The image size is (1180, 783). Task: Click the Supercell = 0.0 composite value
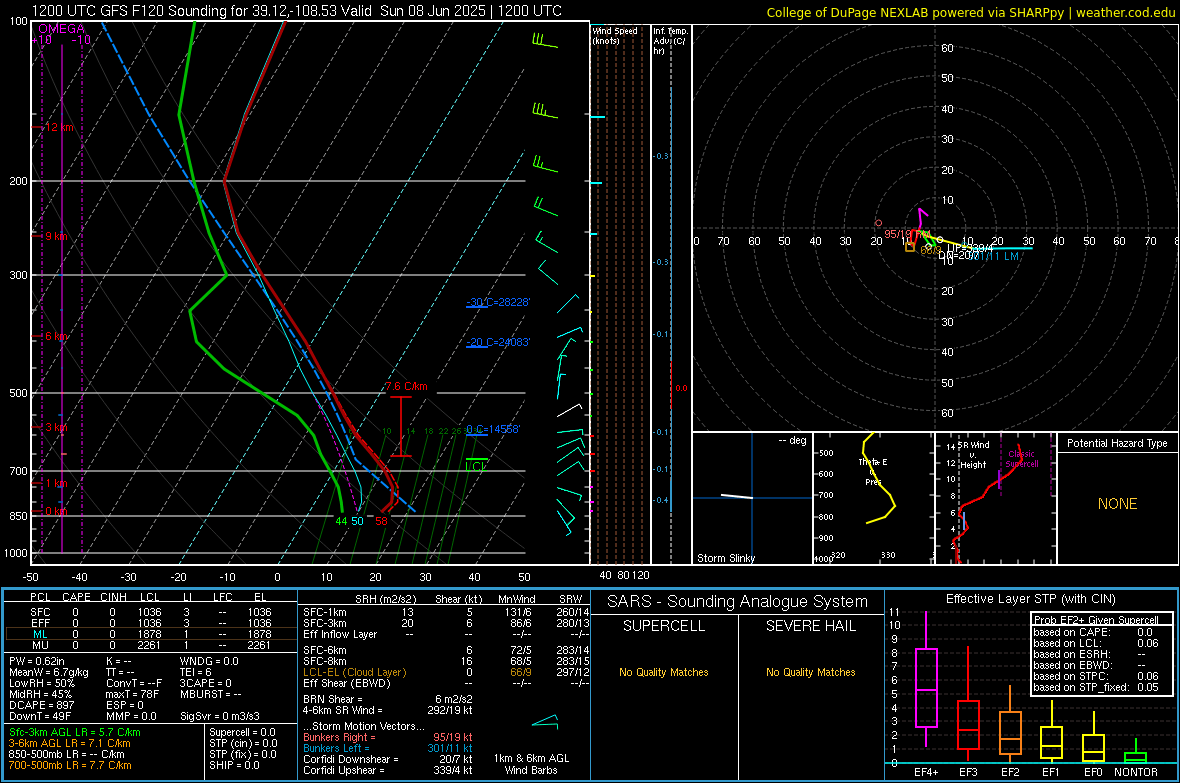[242, 732]
